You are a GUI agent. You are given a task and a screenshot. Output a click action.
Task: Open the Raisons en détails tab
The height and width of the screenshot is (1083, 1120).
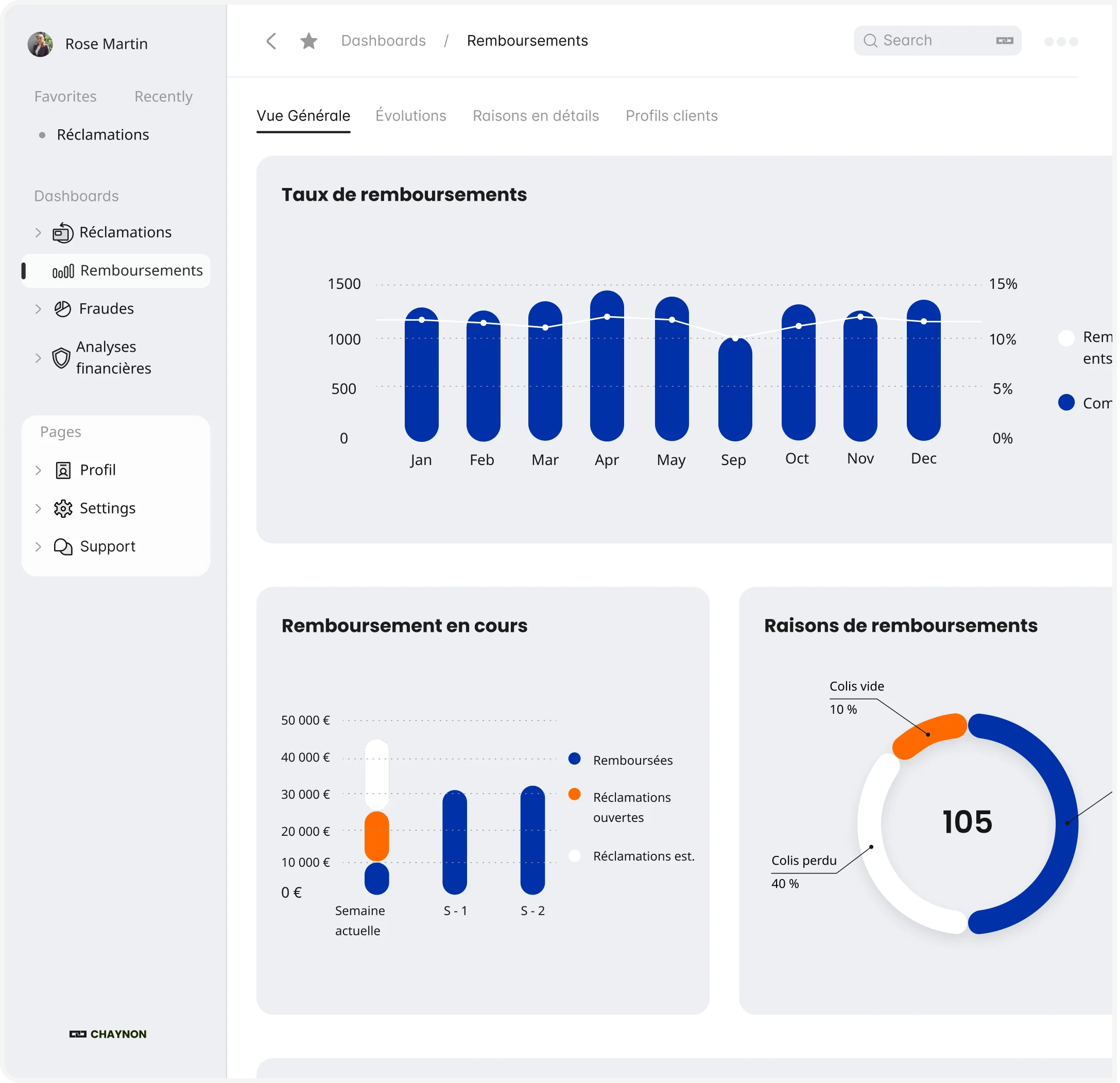point(536,116)
